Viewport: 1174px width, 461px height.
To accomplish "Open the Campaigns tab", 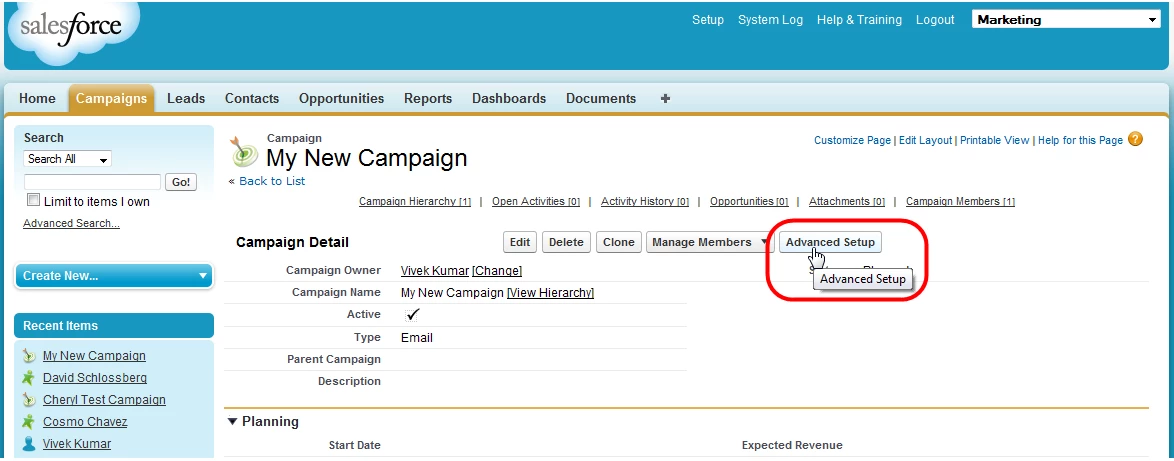I will [111, 98].
